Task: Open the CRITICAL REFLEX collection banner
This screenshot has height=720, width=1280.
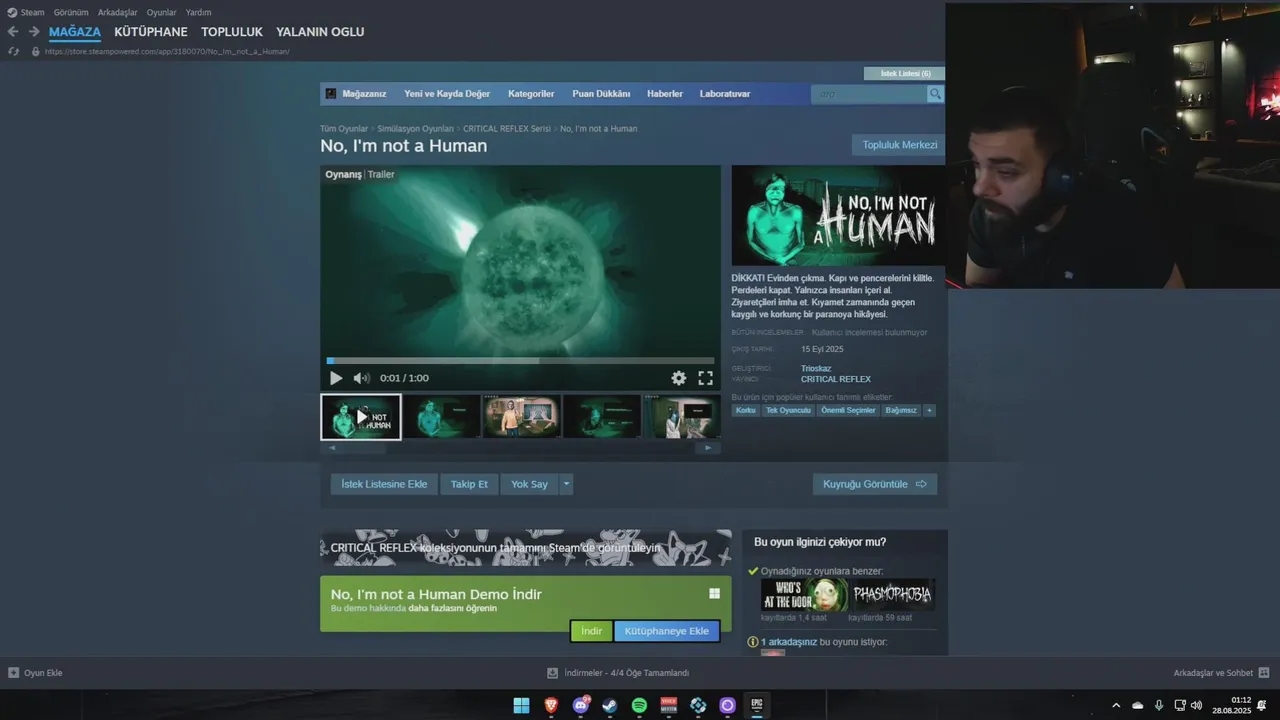Action: [x=526, y=548]
